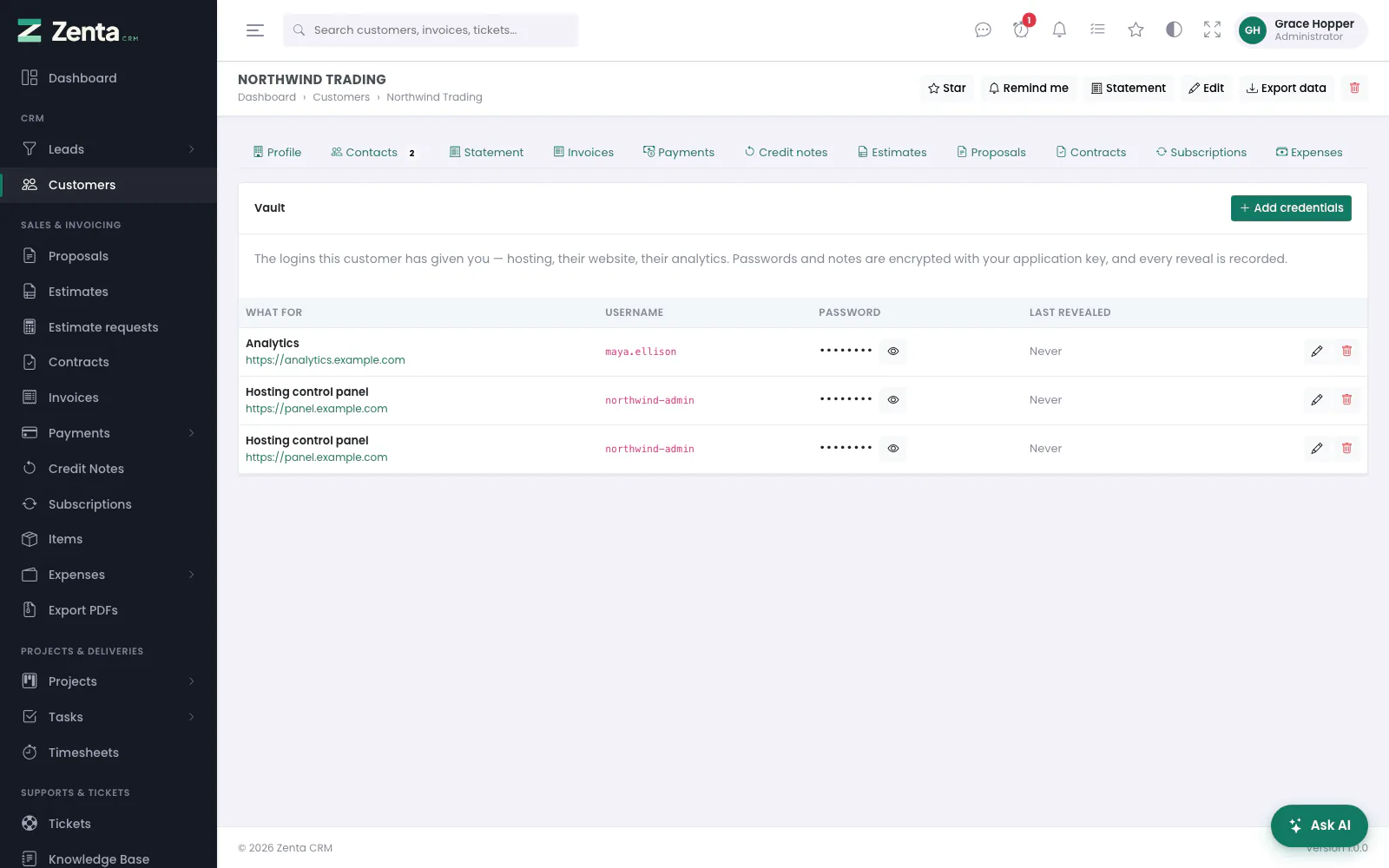1389x868 pixels.
Task: Expand the Projects sidebar submenu
Action: click(192, 681)
